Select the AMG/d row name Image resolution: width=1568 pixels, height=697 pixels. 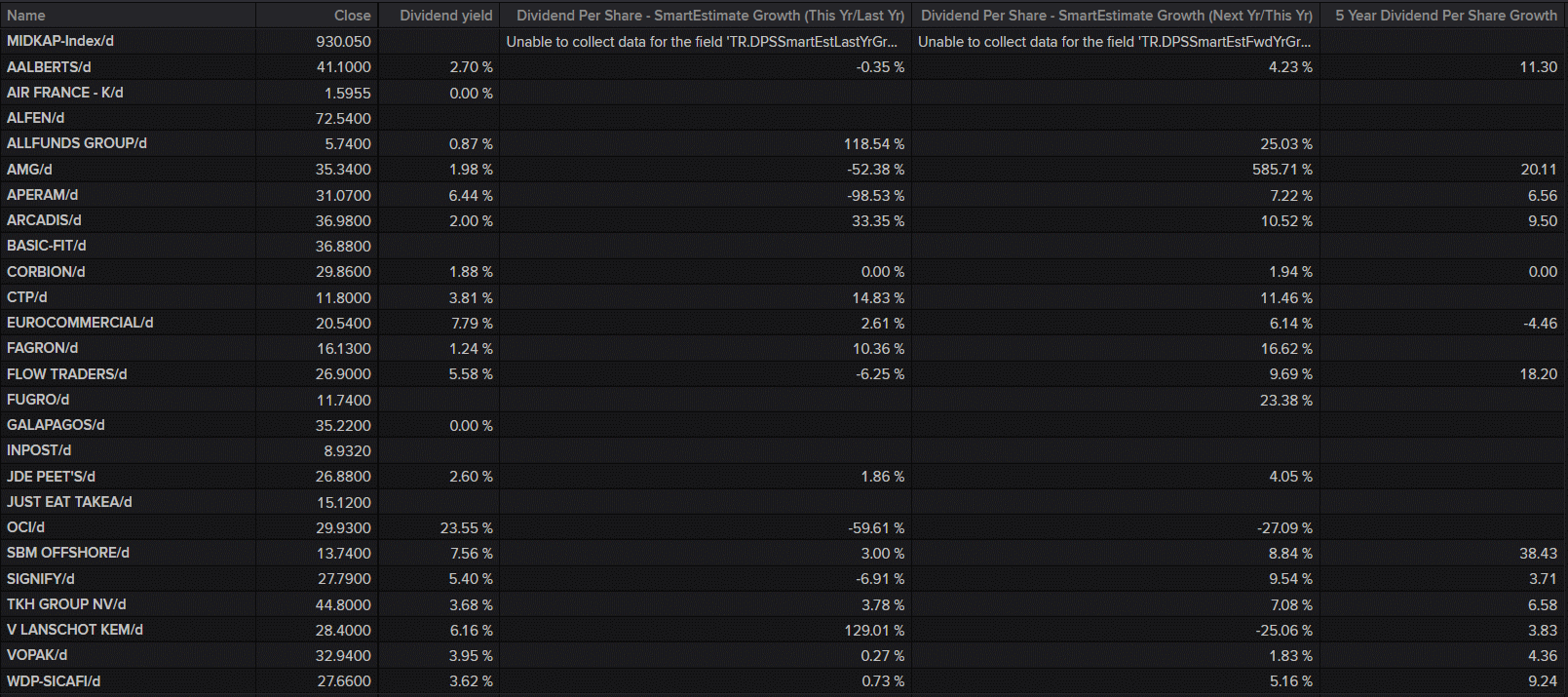29,170
